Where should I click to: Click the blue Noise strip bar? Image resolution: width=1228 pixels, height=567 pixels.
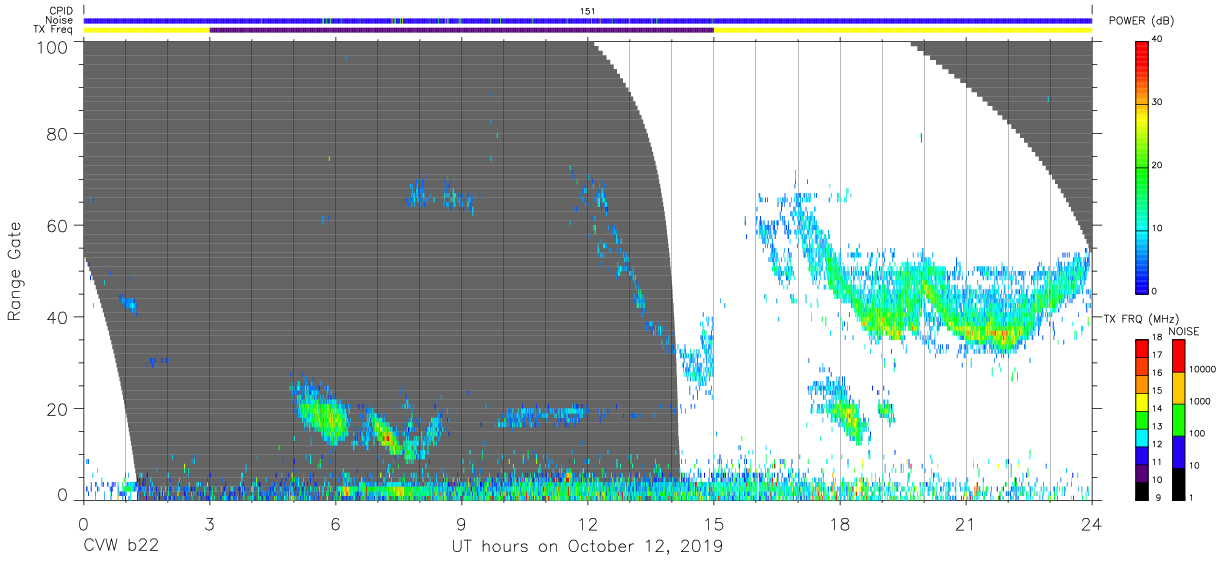587,20
